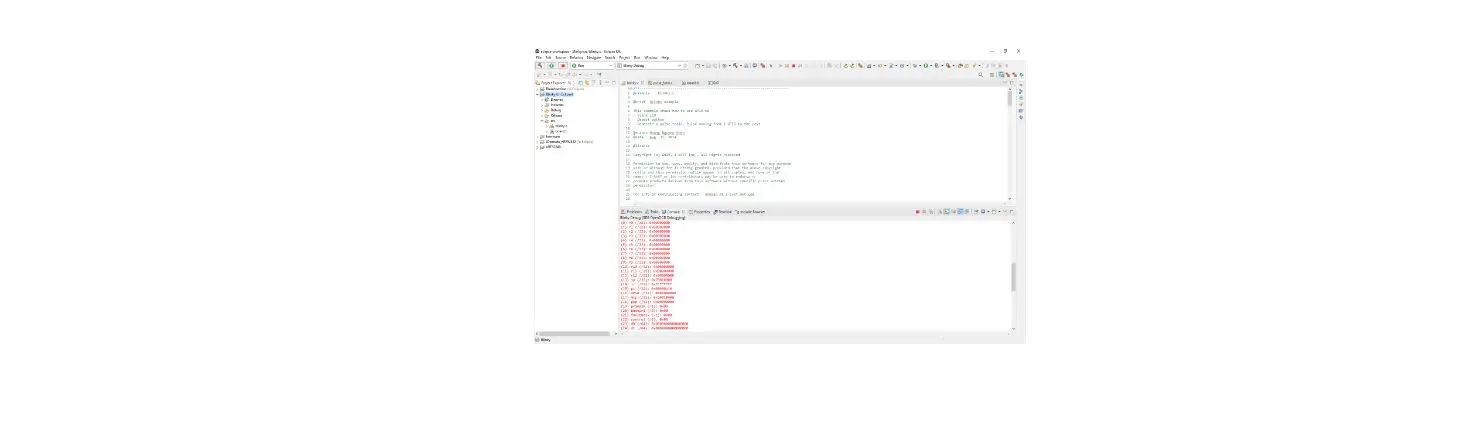Screen dimensions: 1459x438
Task: Select the Project Explorer view tab
Action: pos(553,83)
